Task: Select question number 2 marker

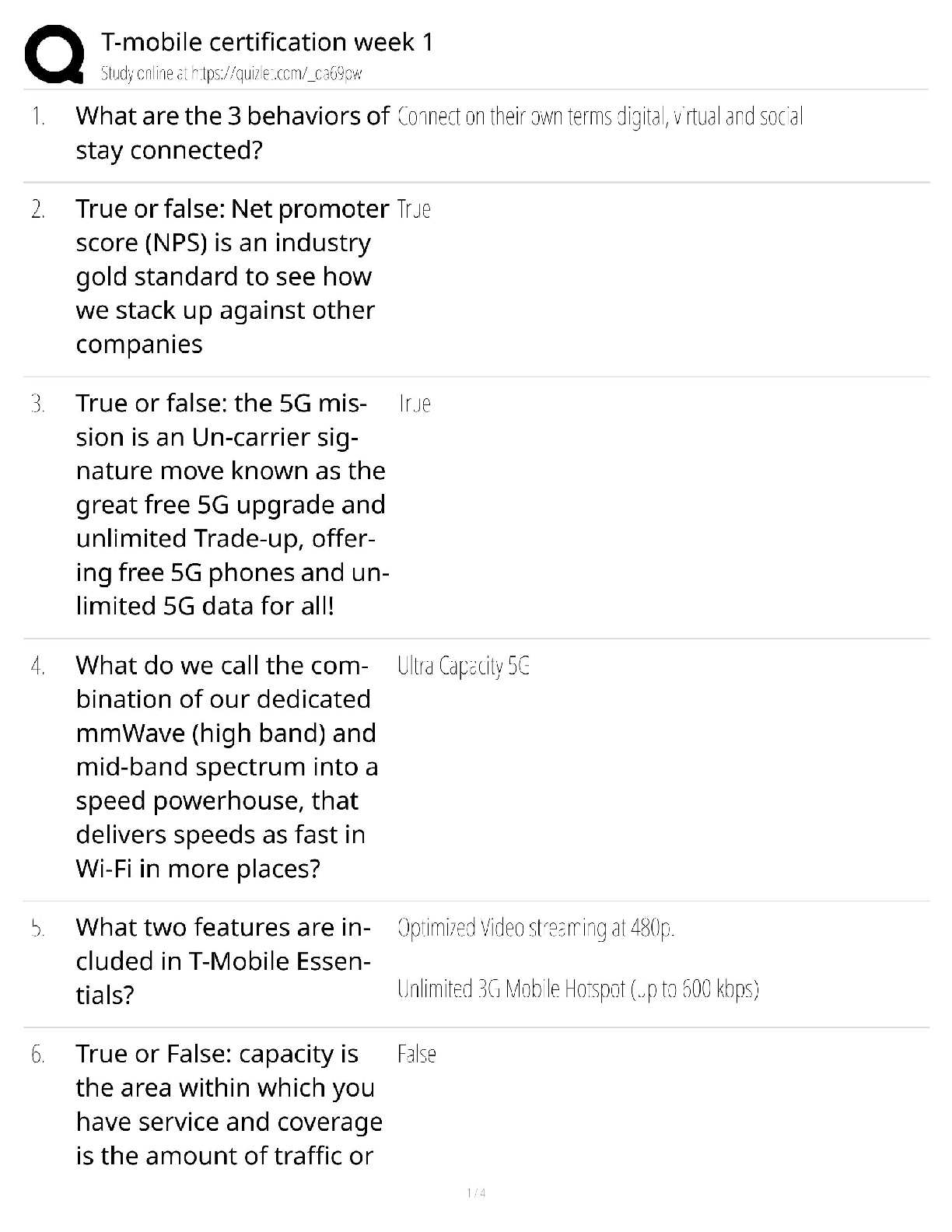Action: (x=38, y=209)
